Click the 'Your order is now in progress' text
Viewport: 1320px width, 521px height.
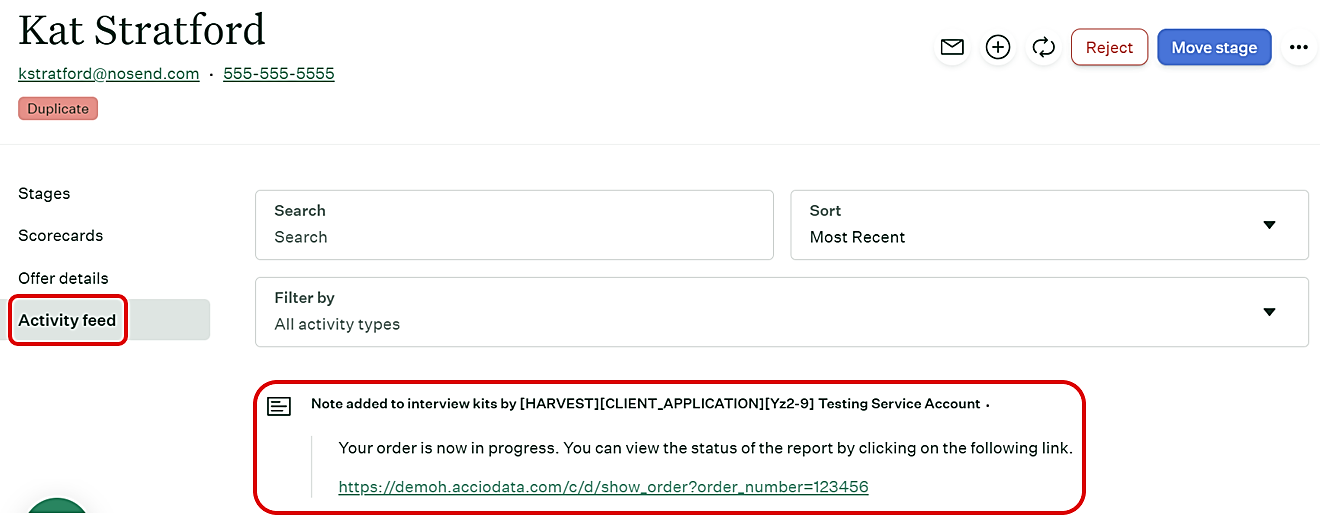pos(705,448)
